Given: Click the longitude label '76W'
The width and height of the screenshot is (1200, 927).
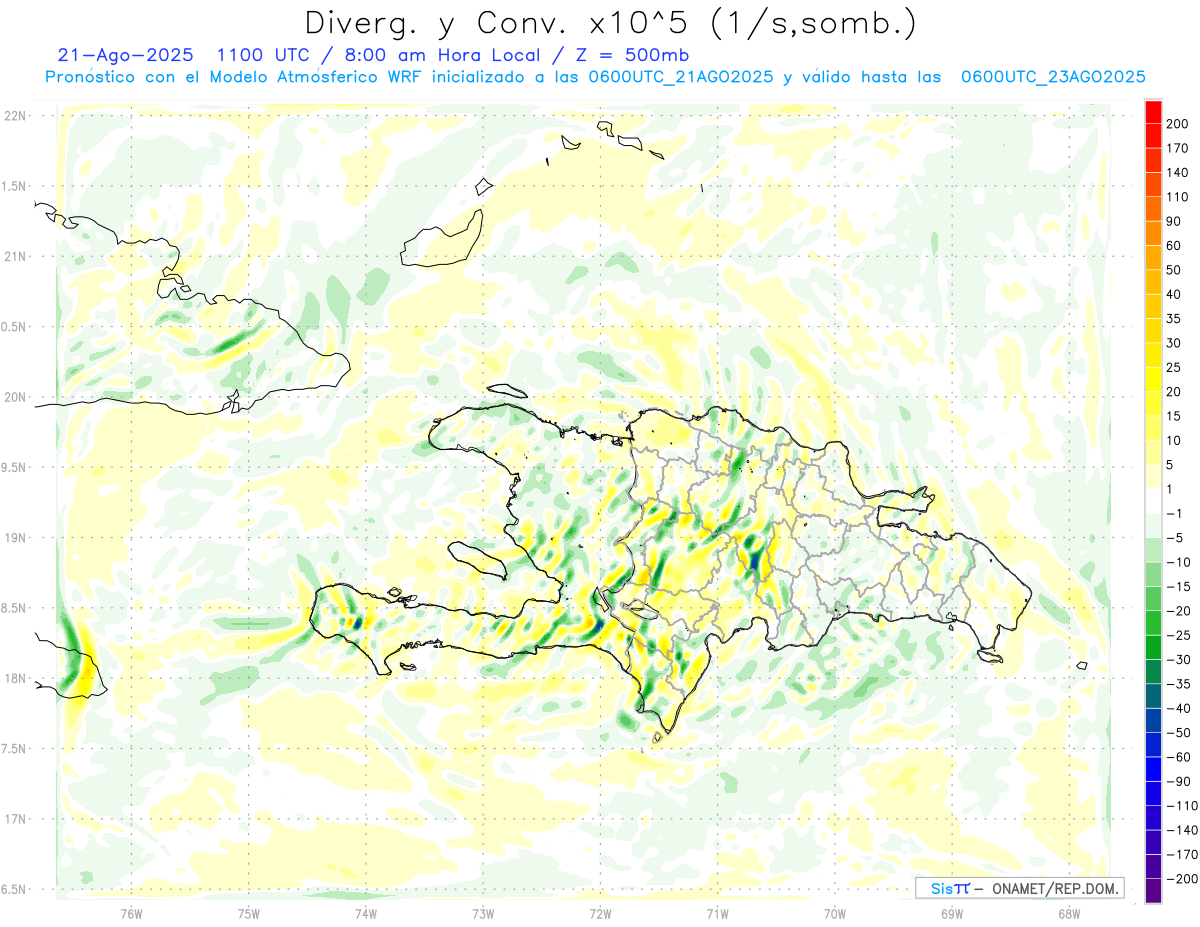Looking at the screenshot, I should tap(131, 915).
